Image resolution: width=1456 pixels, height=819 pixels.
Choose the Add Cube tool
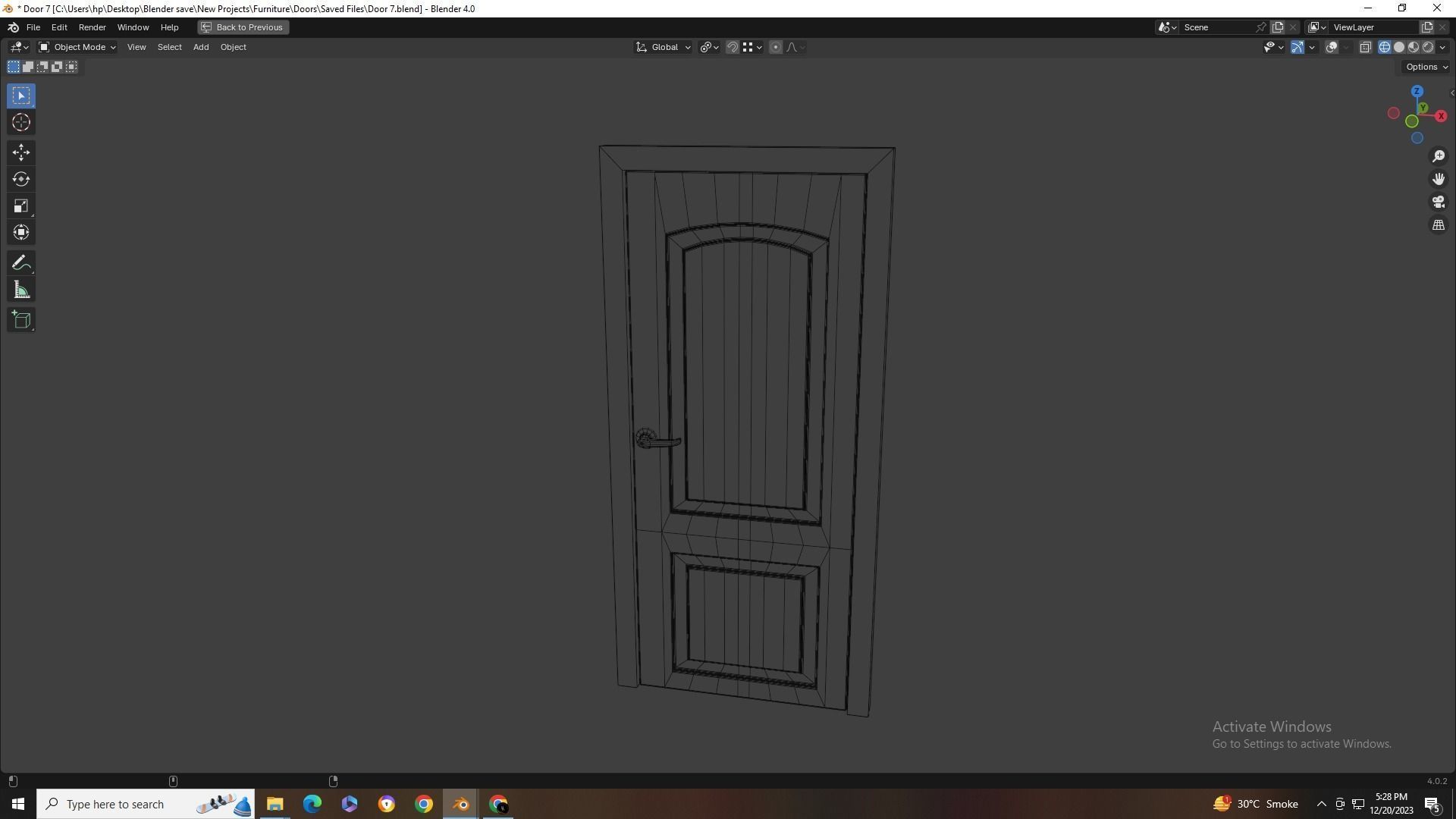pyautogui.click(x=21, y=320)
